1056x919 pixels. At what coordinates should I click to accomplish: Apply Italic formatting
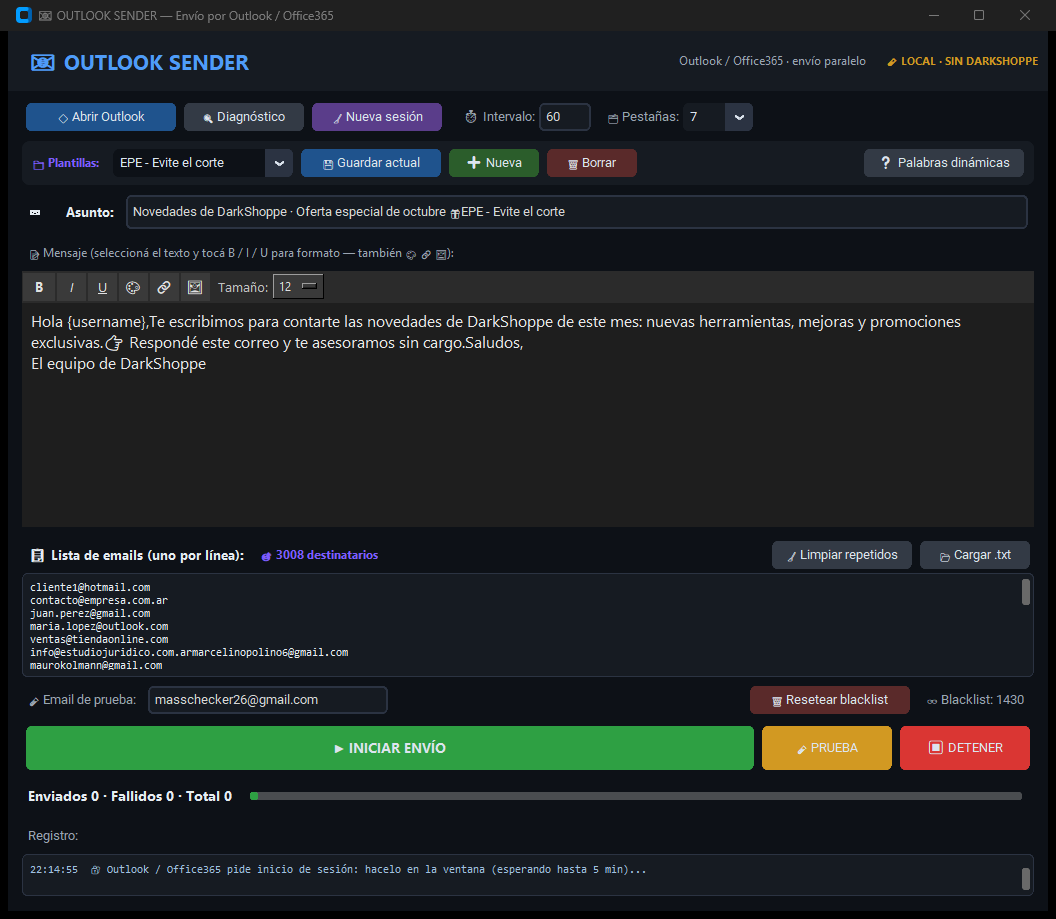tap(71, 287)
